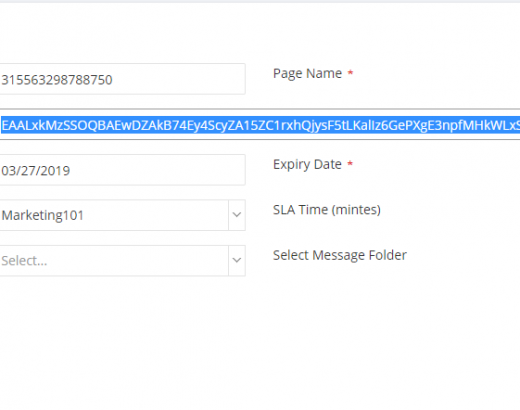
Task: Click the Page Name label
Action: [307, 73]
